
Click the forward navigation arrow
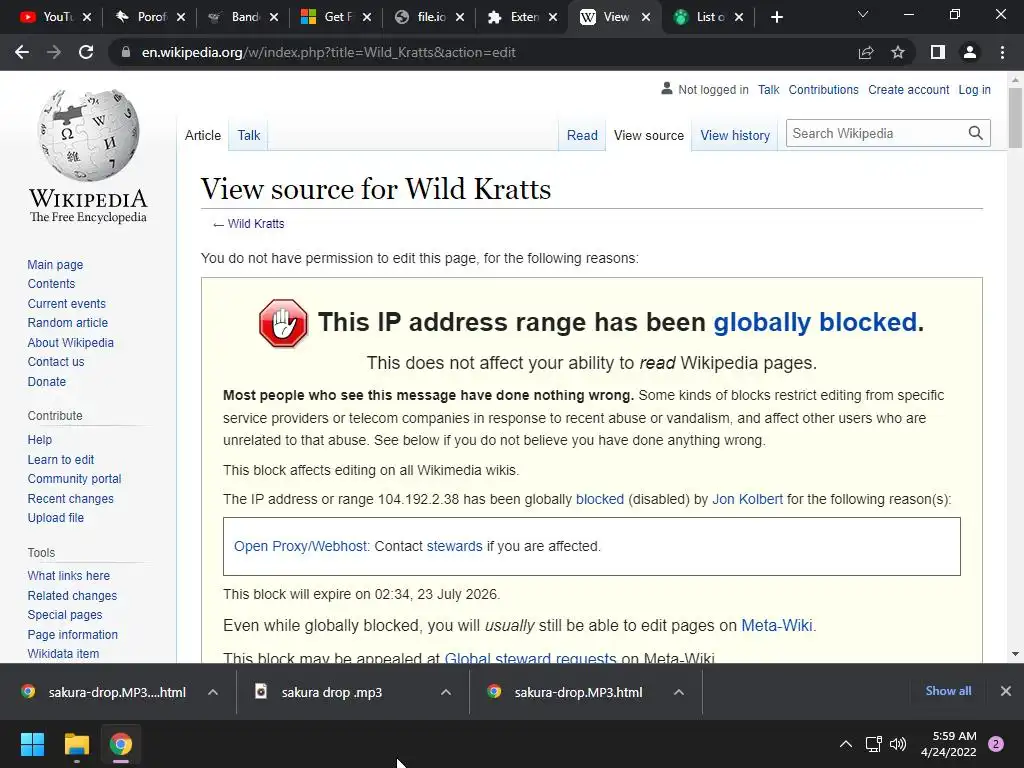54,52
